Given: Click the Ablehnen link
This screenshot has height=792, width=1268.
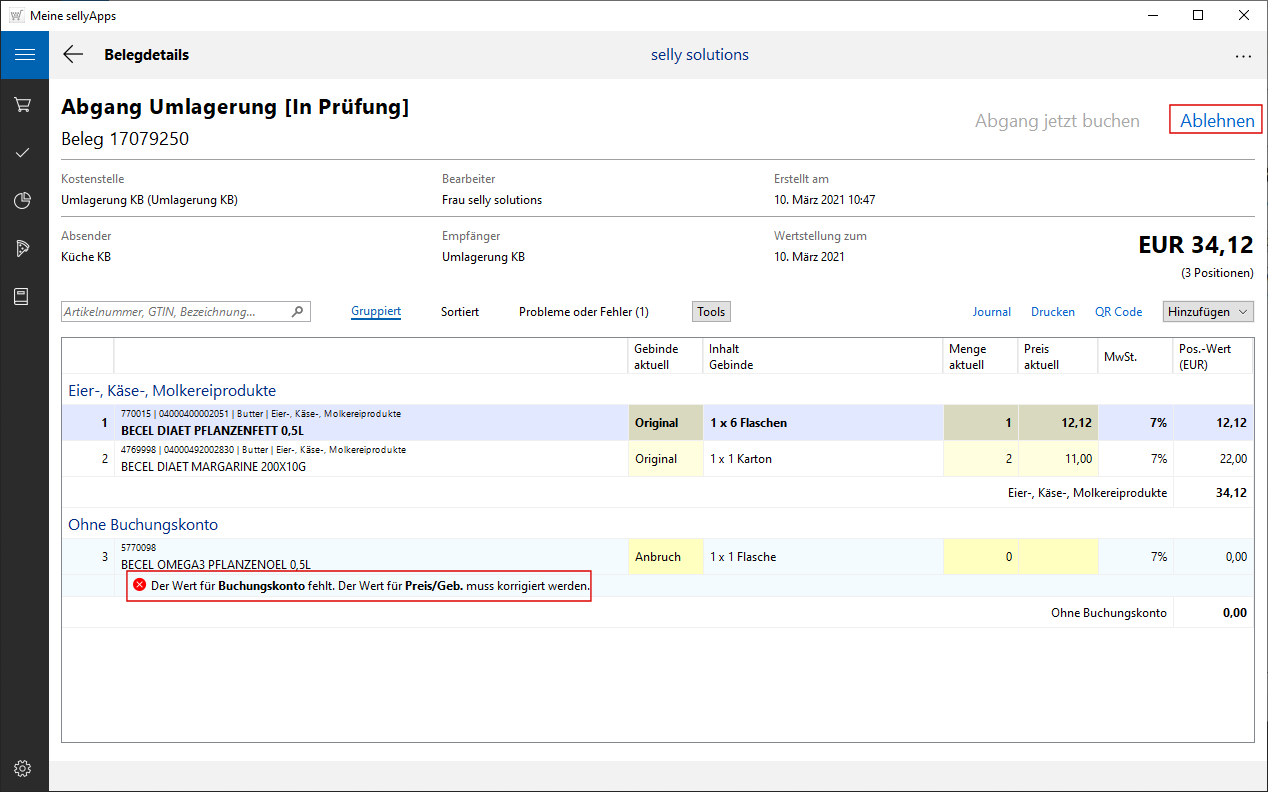Looking at the screenshot, I should click(x=1217, y=121).
